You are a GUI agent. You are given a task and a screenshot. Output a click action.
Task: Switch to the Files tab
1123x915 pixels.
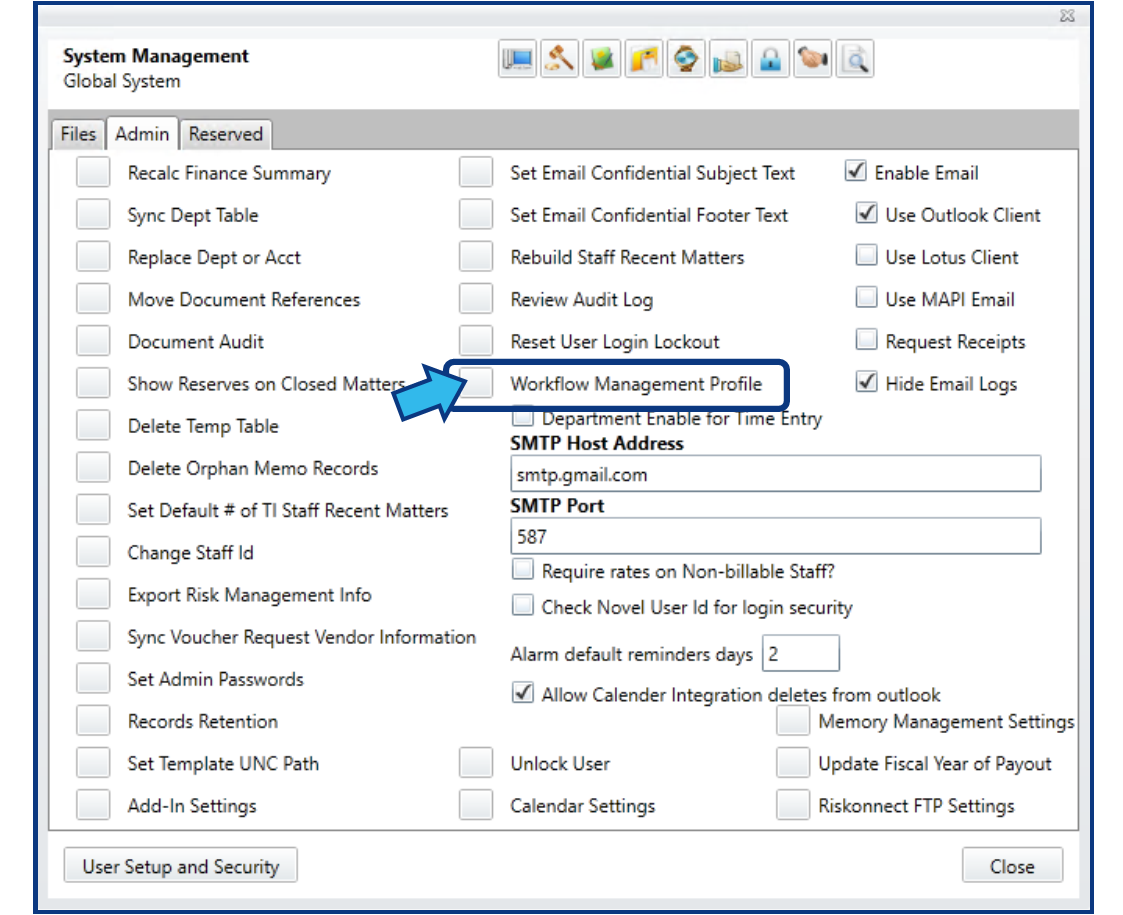[78, 134]
